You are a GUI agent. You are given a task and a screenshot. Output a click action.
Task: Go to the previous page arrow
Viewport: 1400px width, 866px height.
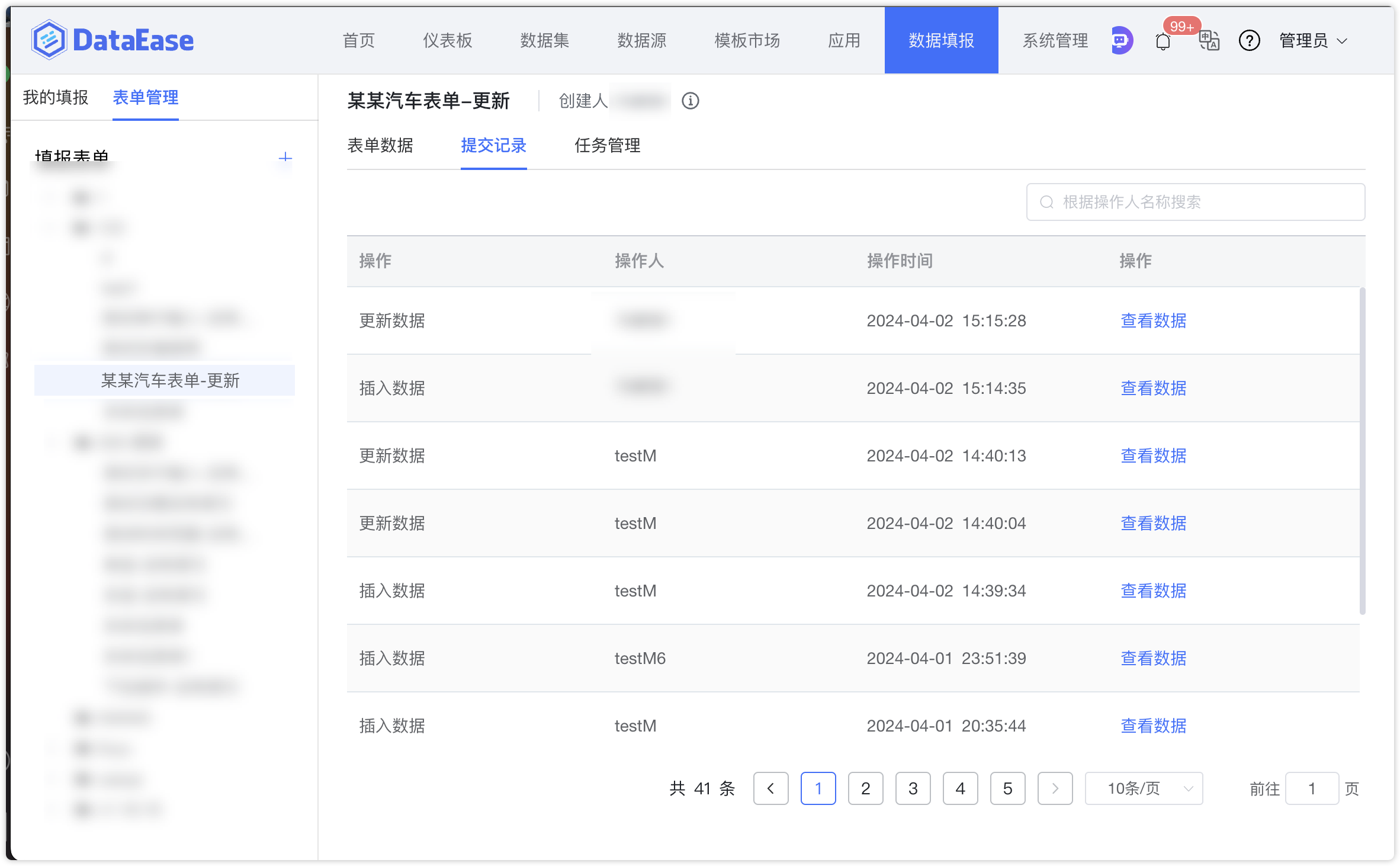click(x=770, y=788)
